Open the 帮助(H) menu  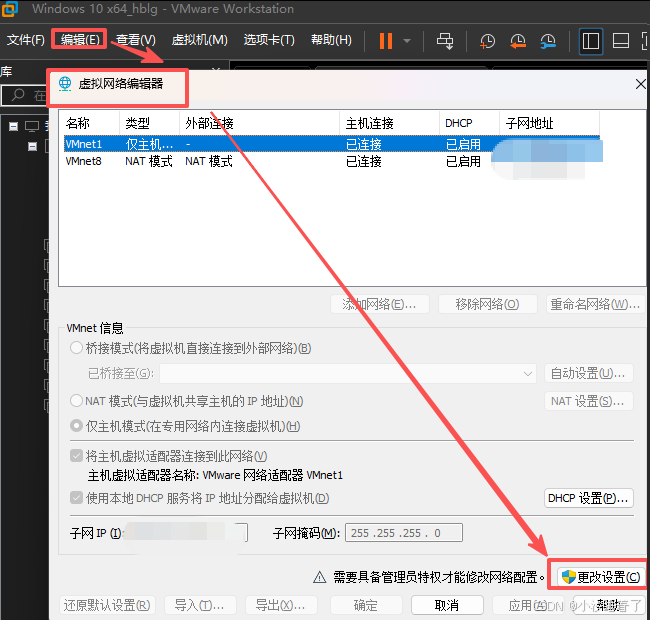tap(331, 40)
